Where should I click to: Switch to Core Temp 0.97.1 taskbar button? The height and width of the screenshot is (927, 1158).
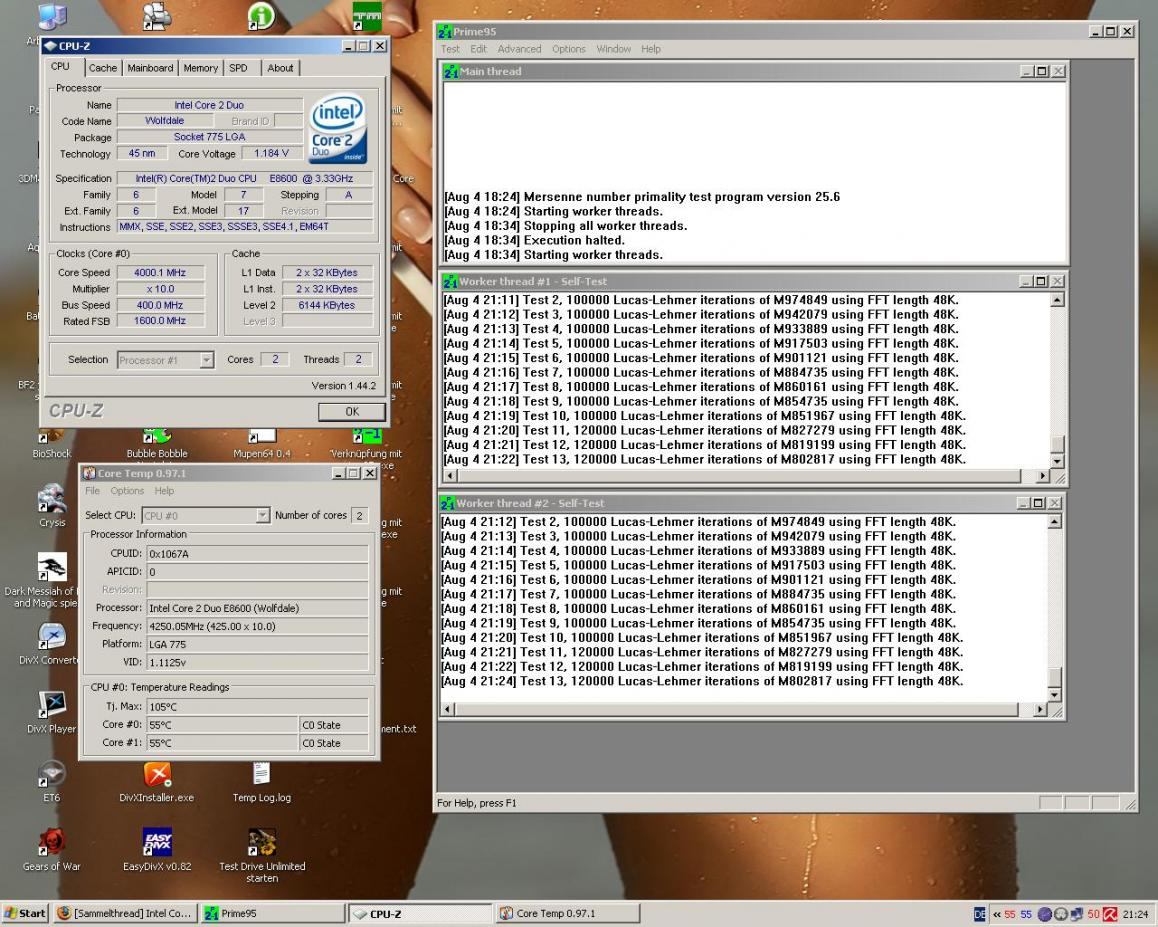point(567,914)
